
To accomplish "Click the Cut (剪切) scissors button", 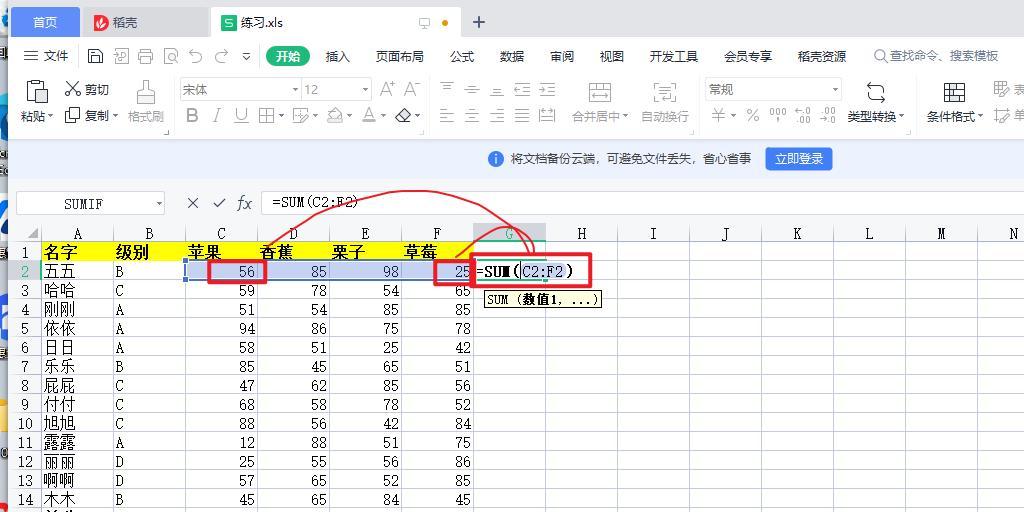I will [87, 89].
